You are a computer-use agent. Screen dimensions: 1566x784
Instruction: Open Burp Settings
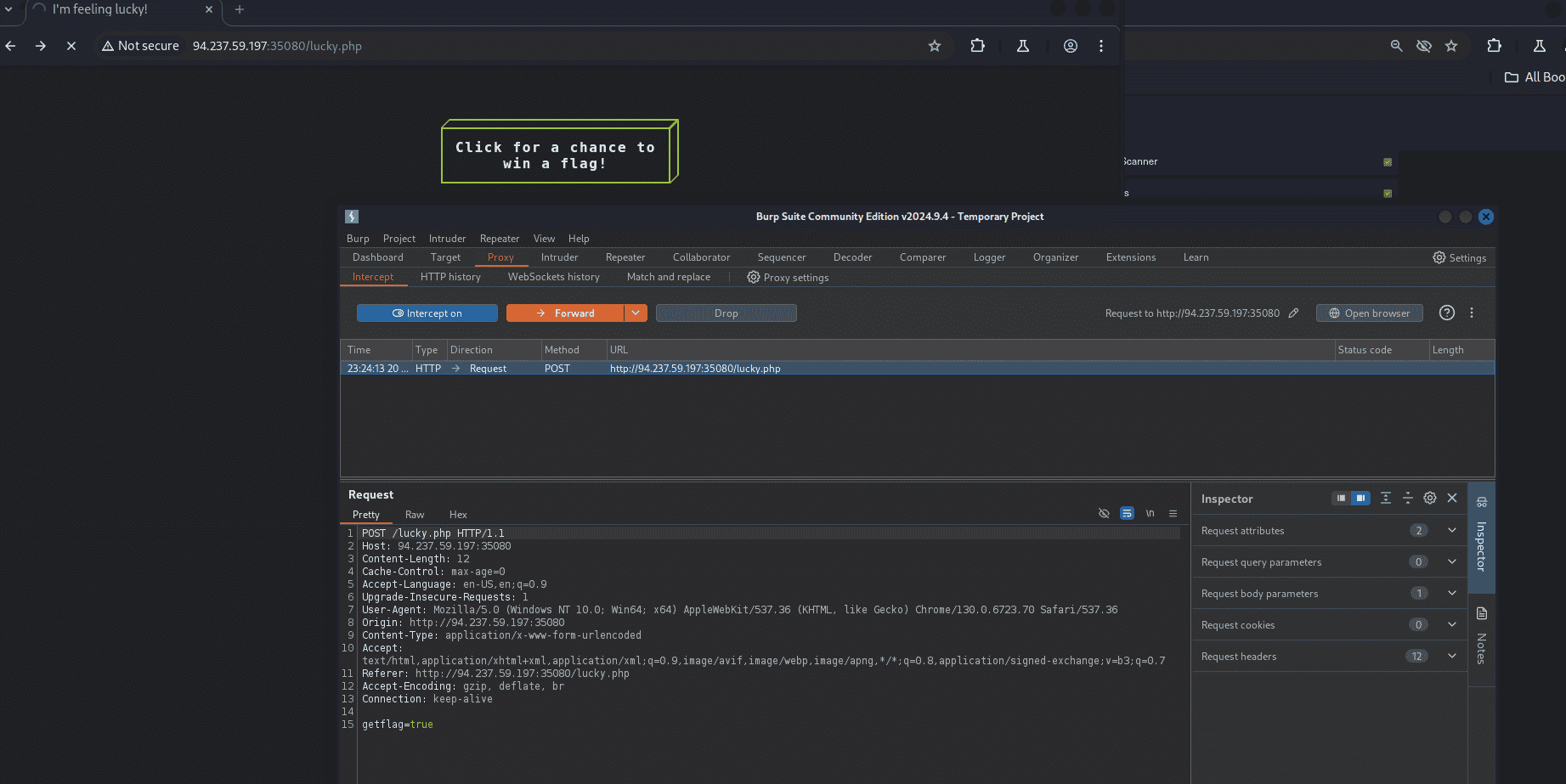coord(1459,257)
